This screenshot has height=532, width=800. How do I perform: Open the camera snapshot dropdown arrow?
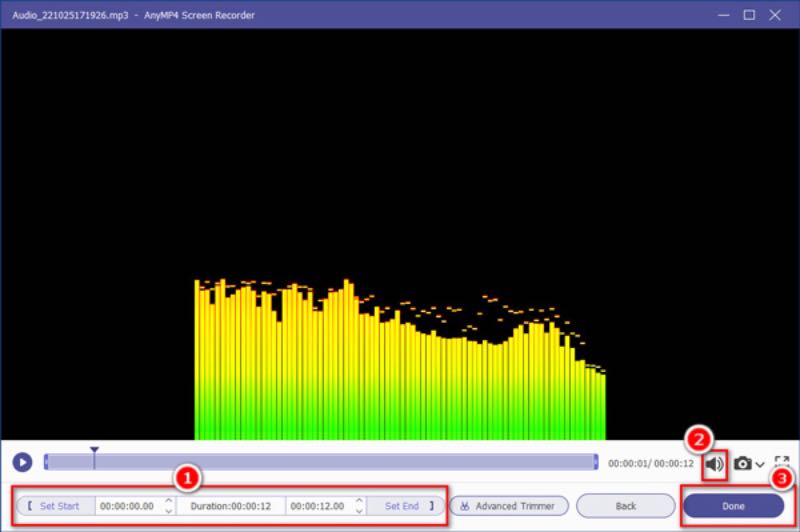(x=760, y=464)
